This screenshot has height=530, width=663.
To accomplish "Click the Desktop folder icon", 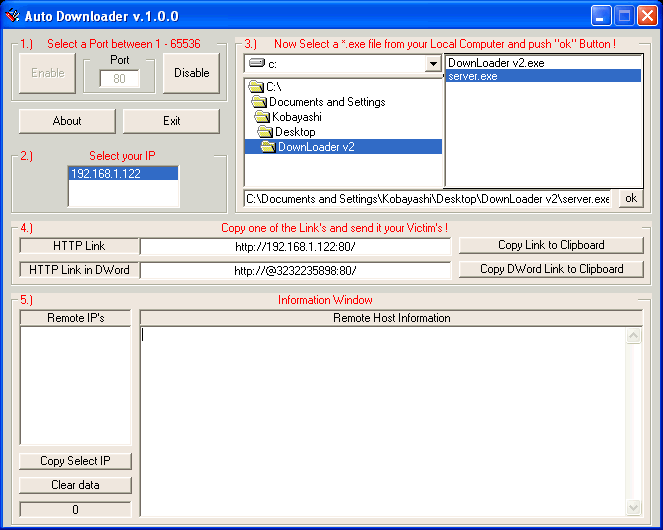I will point(266,132).
